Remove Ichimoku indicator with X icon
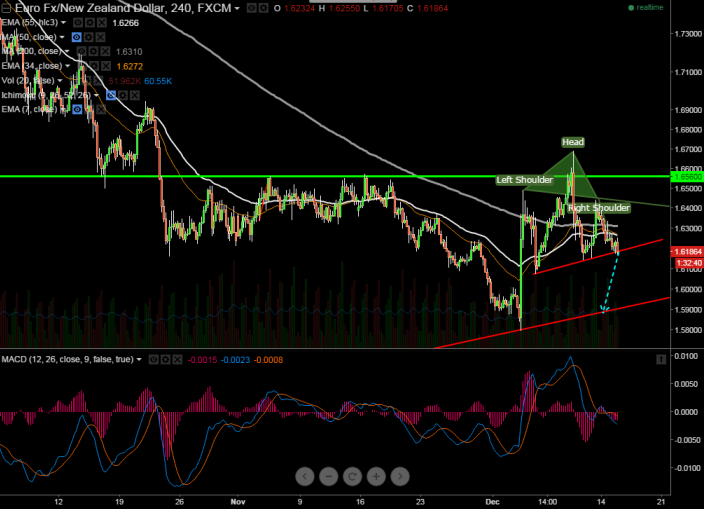704x509 pixels. (x=135, y=95)
